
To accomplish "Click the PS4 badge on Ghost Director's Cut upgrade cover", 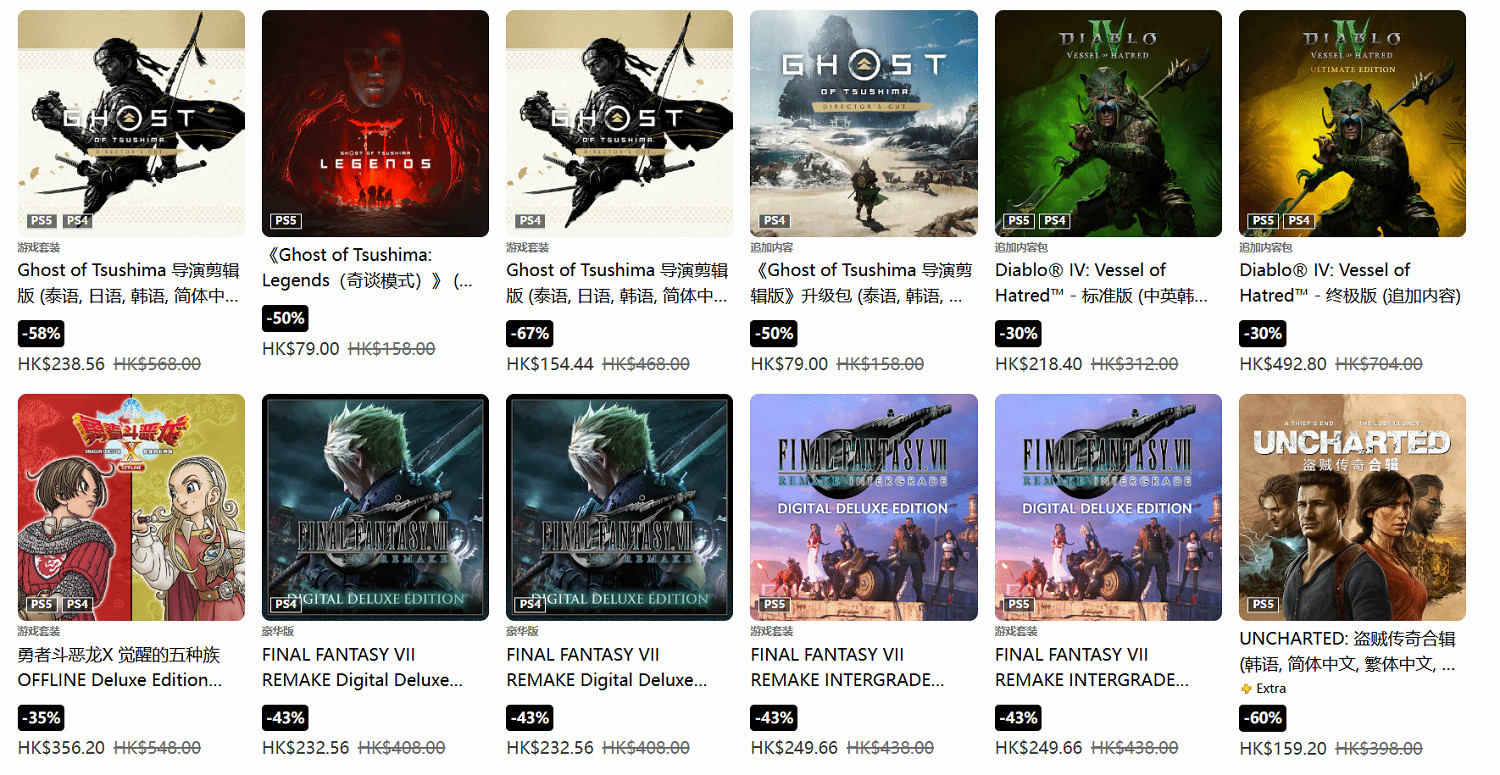I will [775, 221].
